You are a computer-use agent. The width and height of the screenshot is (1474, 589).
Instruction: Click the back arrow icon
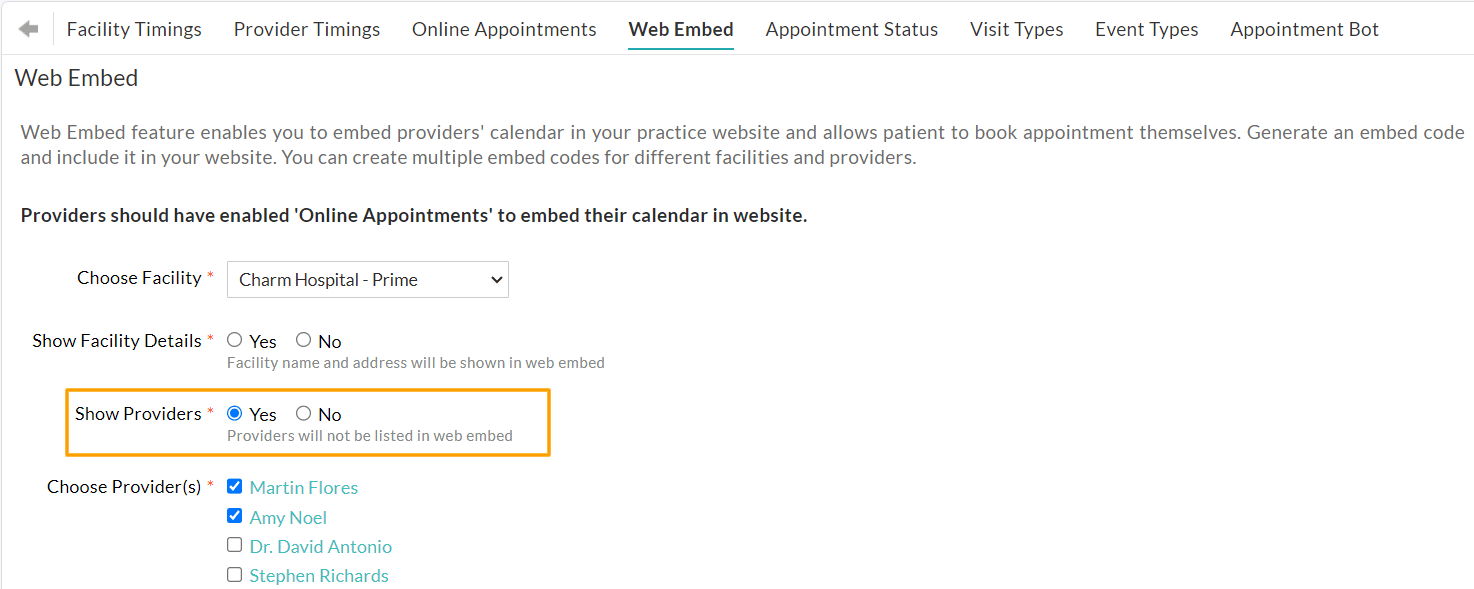pyautogui.click(x=29, y=30)
